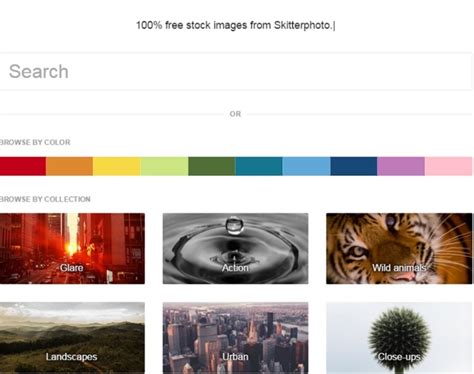Browse the Urban city collection
The image size is (474, 374).
coord(235,338)
